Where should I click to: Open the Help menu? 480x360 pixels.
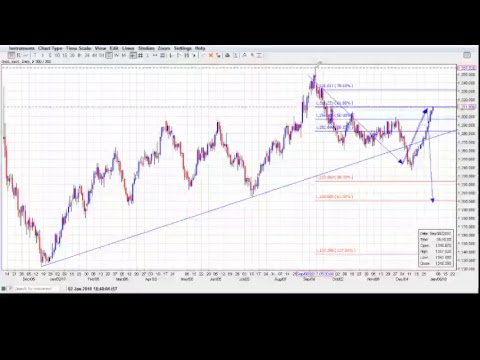coord(200,48)
